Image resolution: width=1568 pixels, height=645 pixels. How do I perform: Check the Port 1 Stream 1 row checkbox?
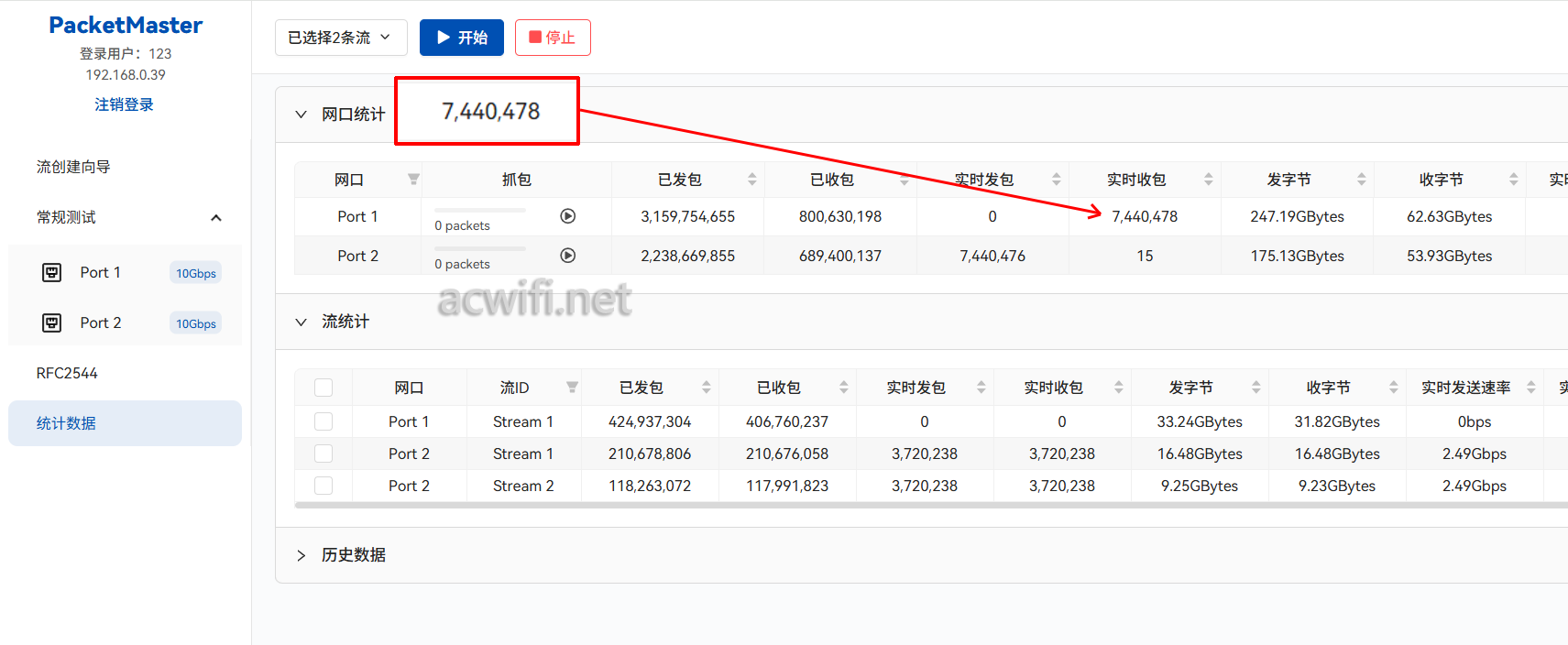tap(323, 421)
